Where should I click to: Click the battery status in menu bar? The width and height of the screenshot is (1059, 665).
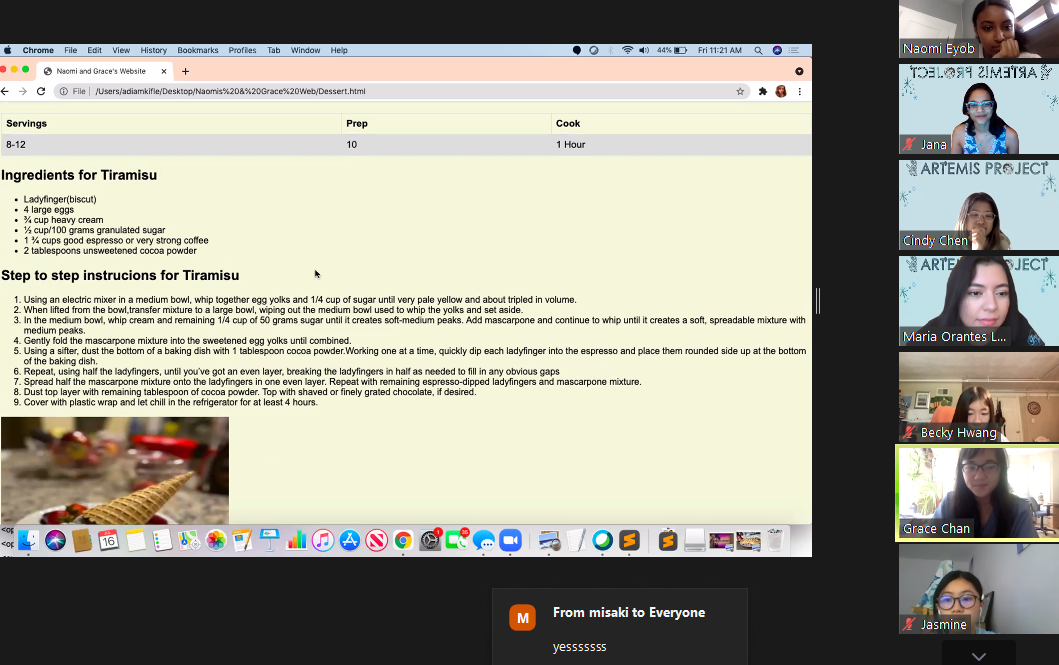672,50
